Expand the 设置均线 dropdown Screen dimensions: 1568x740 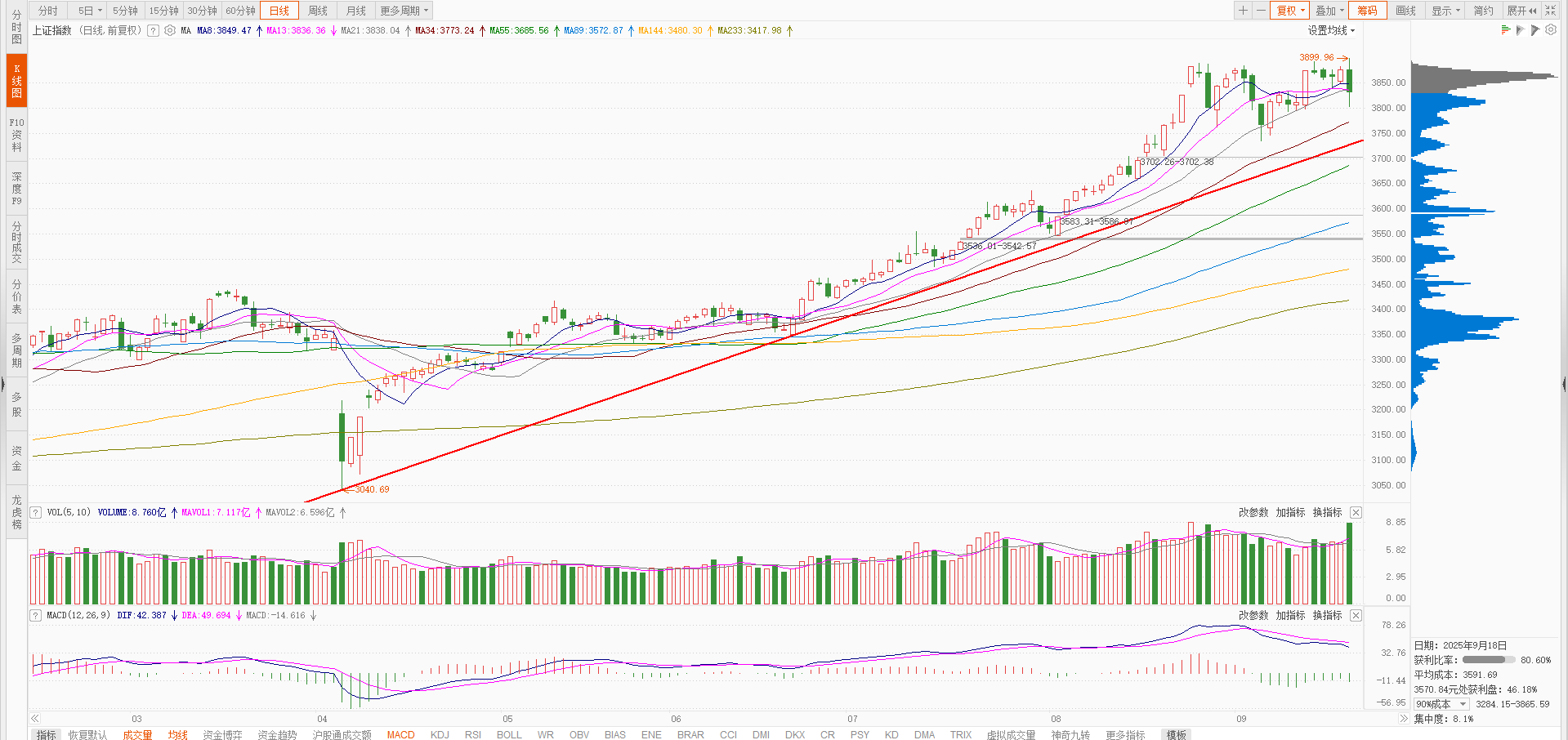(x=1331, y=30)
